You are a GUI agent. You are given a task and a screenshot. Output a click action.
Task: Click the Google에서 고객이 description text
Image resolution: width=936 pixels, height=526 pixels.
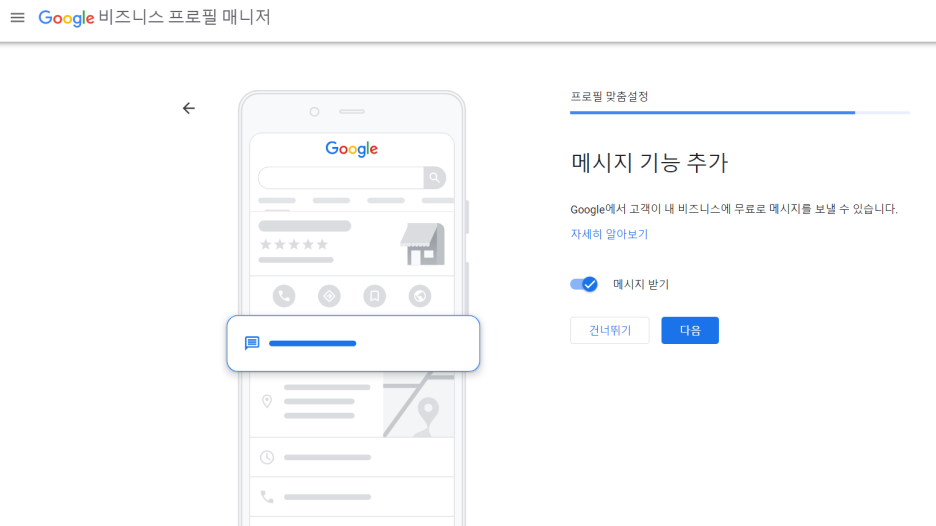[x=734, y=209]
